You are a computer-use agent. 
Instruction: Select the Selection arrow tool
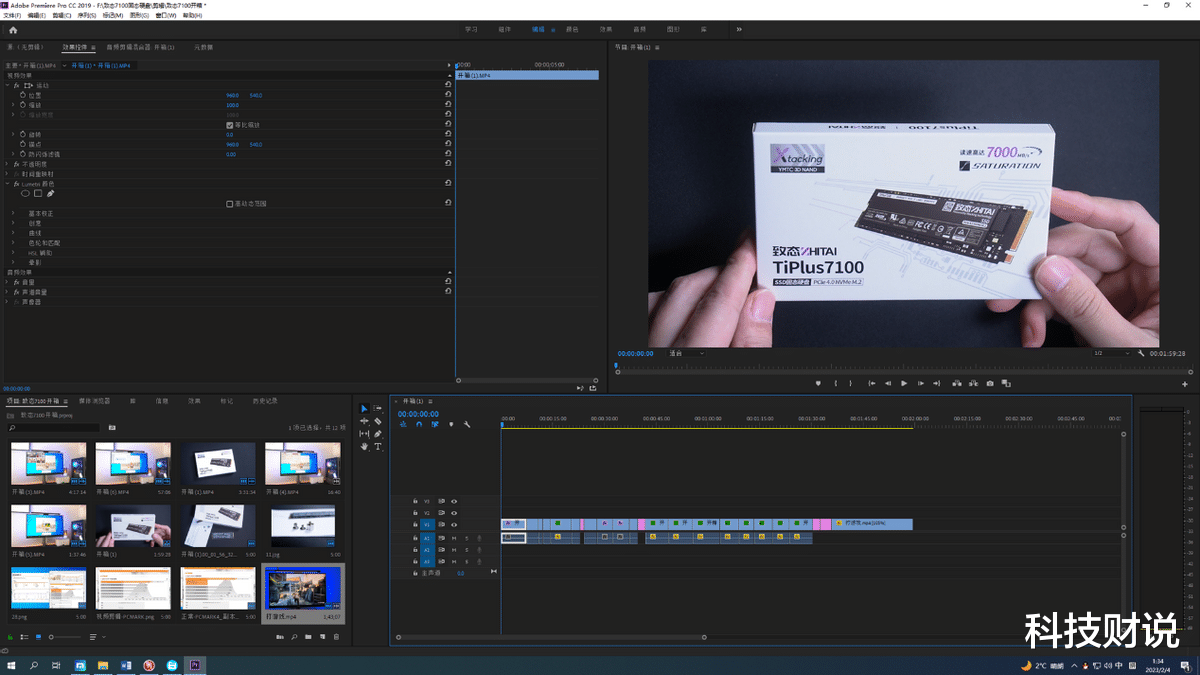tap(364, 408)
